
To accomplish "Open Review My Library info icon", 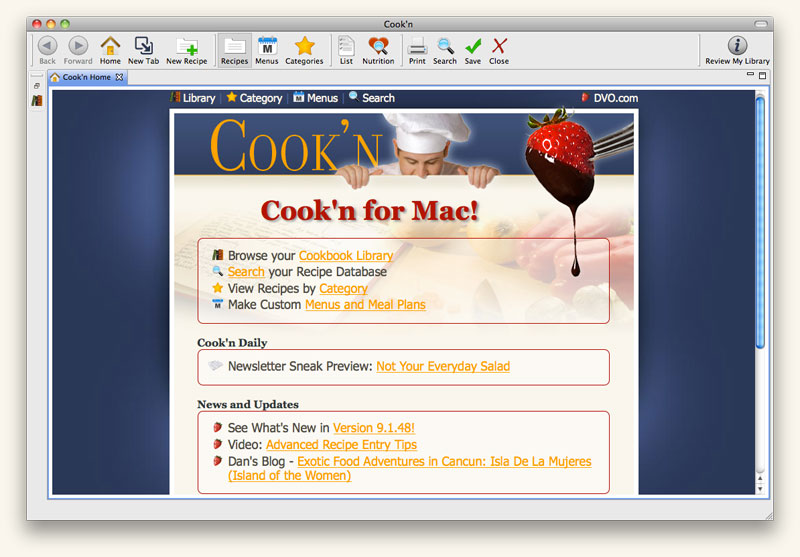I will point(737,50).
